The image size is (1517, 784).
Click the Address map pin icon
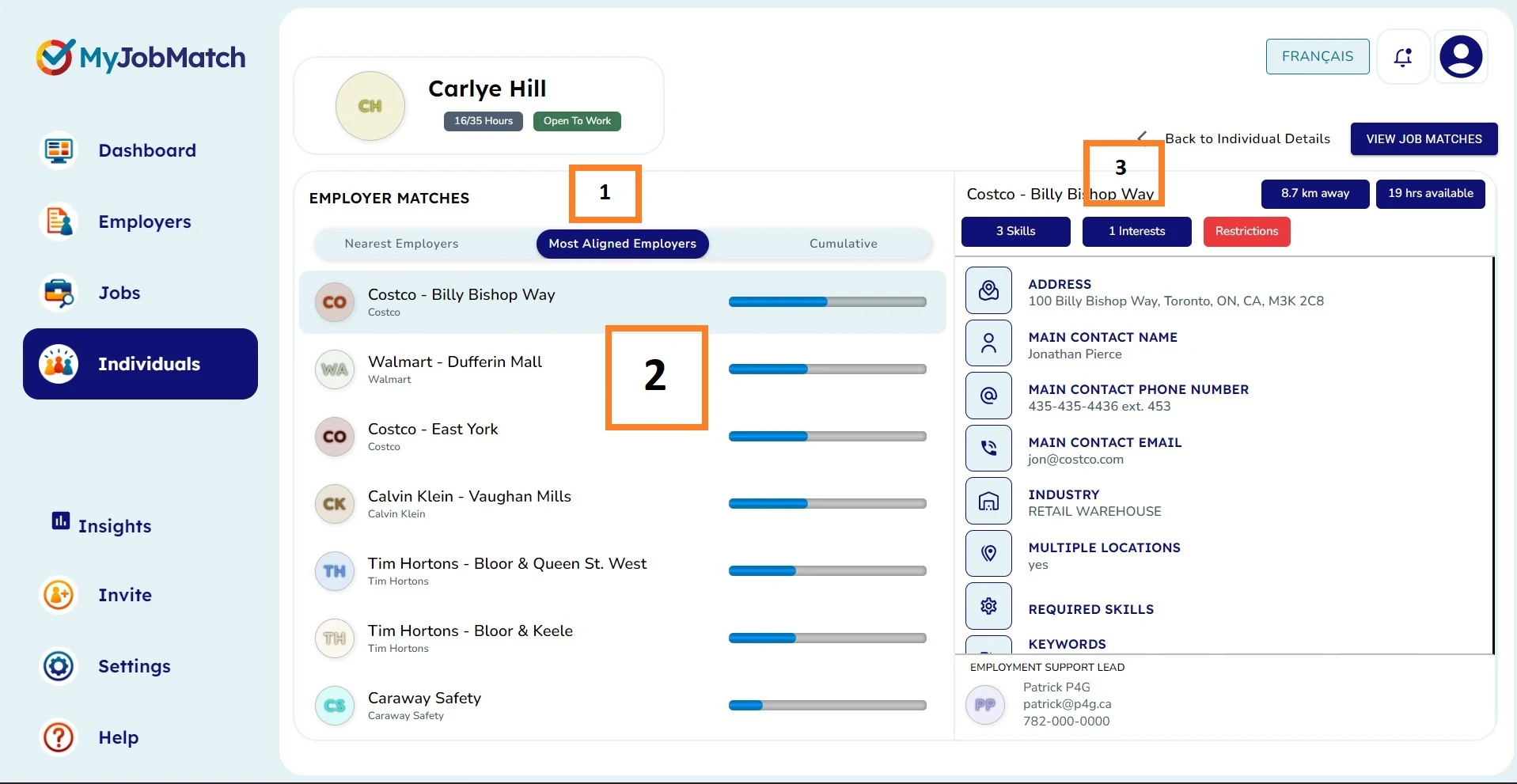[988, 290]
